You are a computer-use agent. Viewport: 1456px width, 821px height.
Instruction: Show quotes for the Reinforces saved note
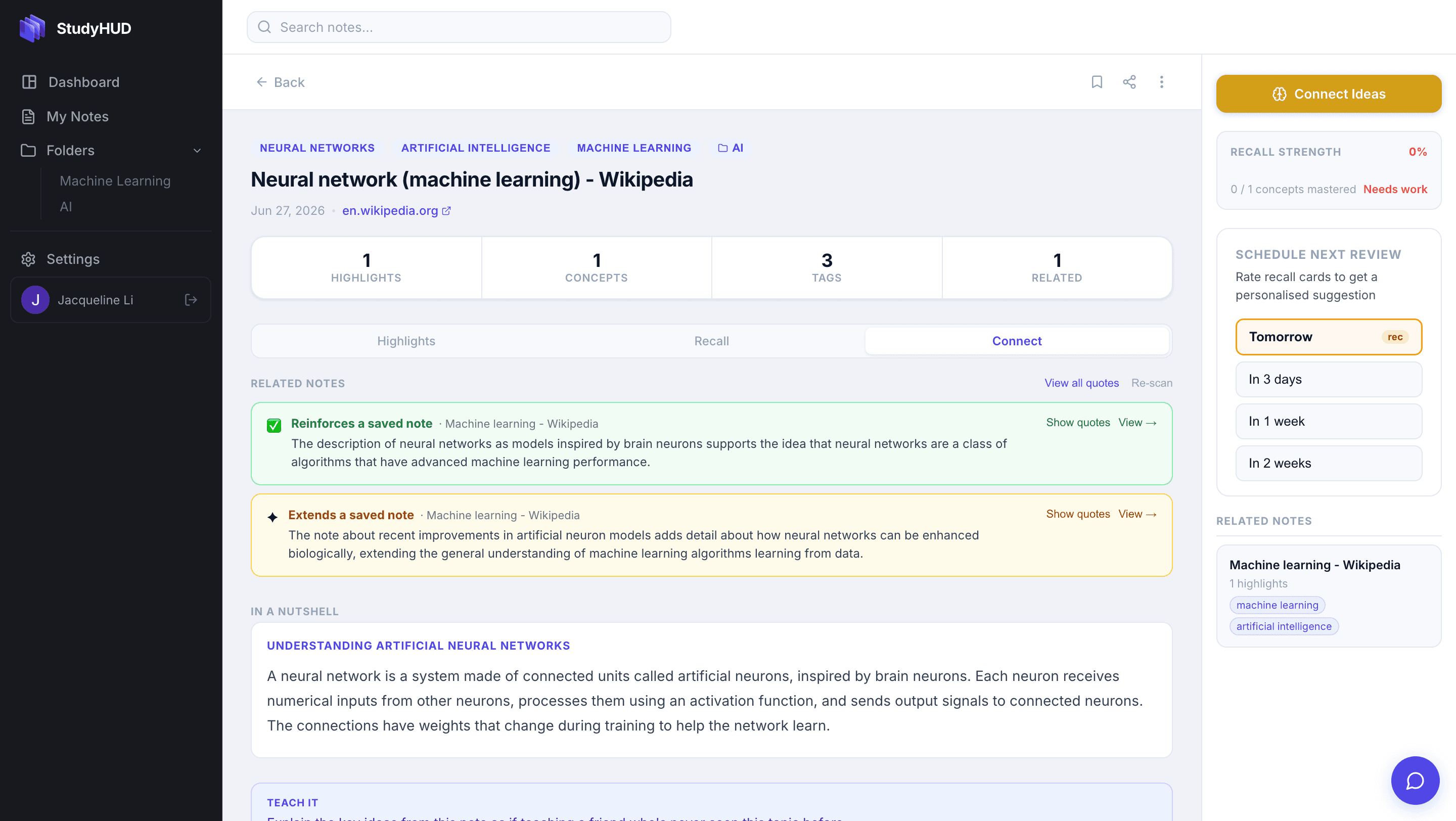coord(1077,422)
